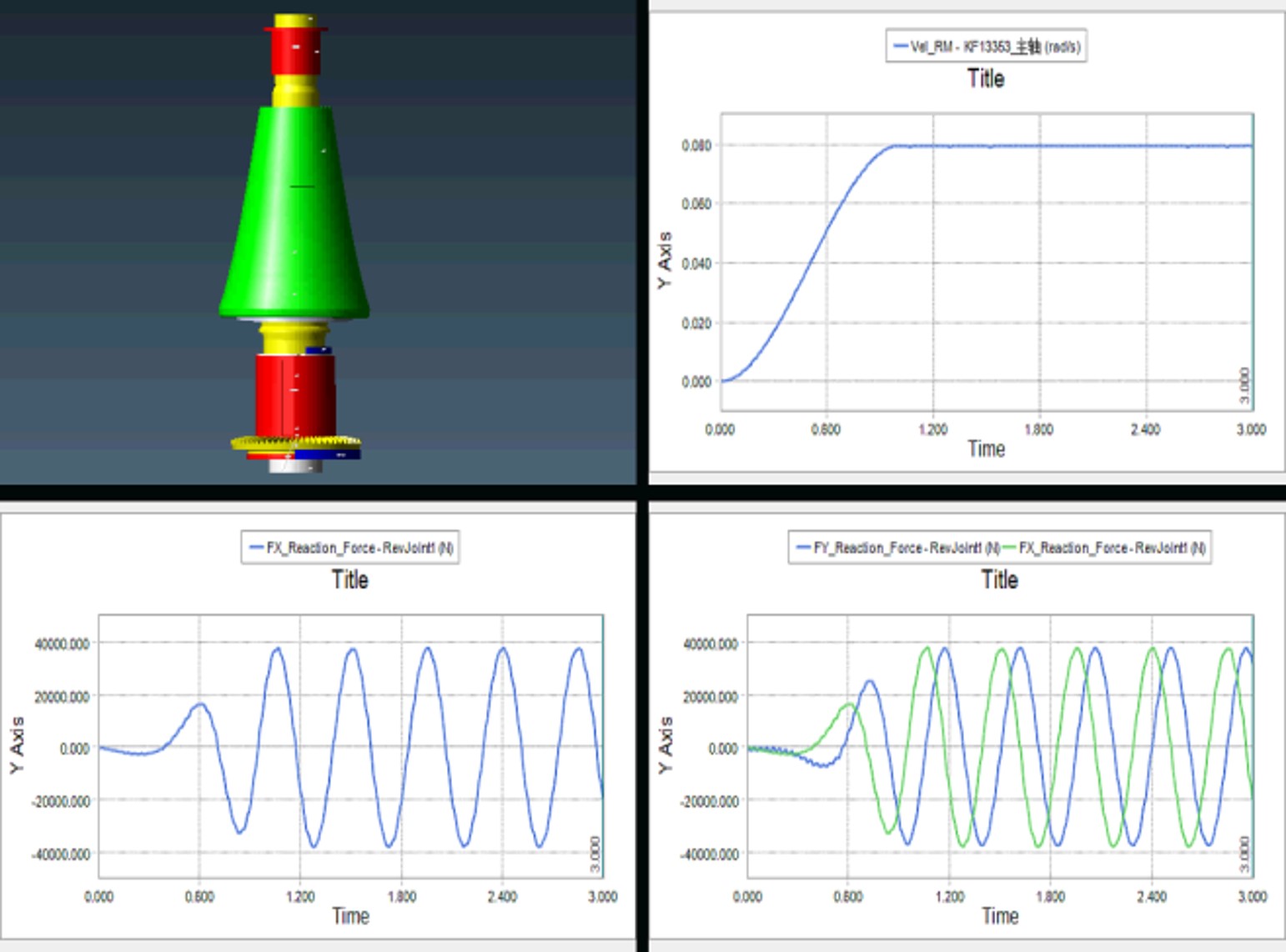Image resolution: width=1286 pixels, height=952 pixels.
Task: Click the Y Axis label of velocity plot
Action: tap(665, 261)
